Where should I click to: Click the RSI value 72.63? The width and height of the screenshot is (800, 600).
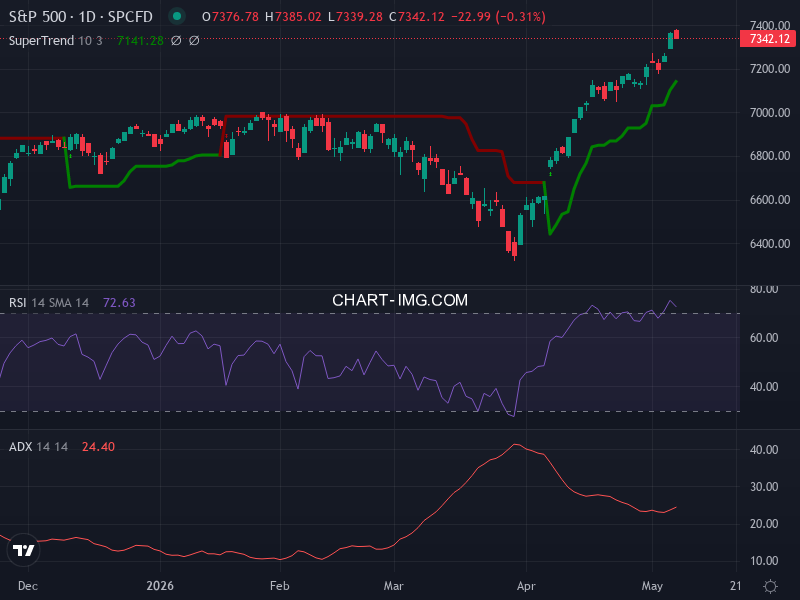tap(119, 303)
